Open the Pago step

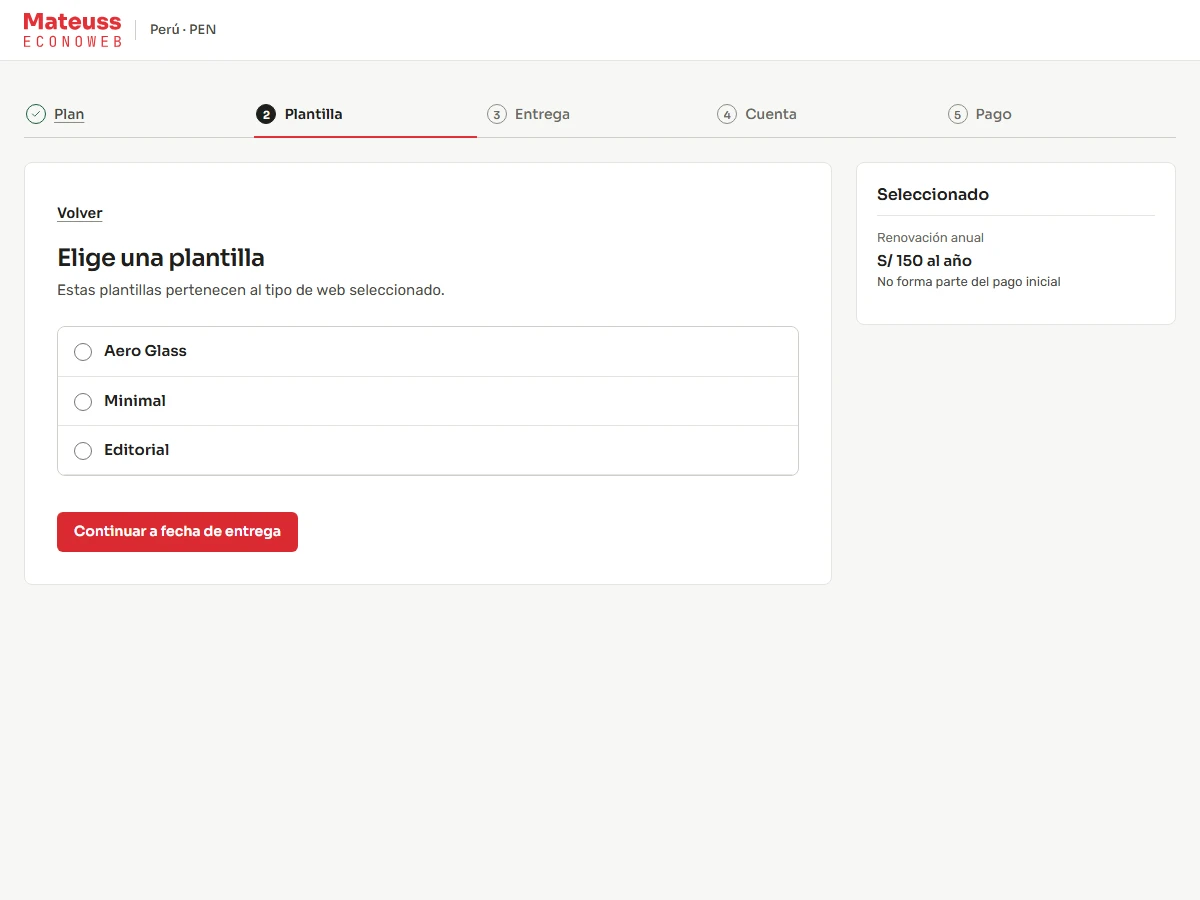pos(994,114)
